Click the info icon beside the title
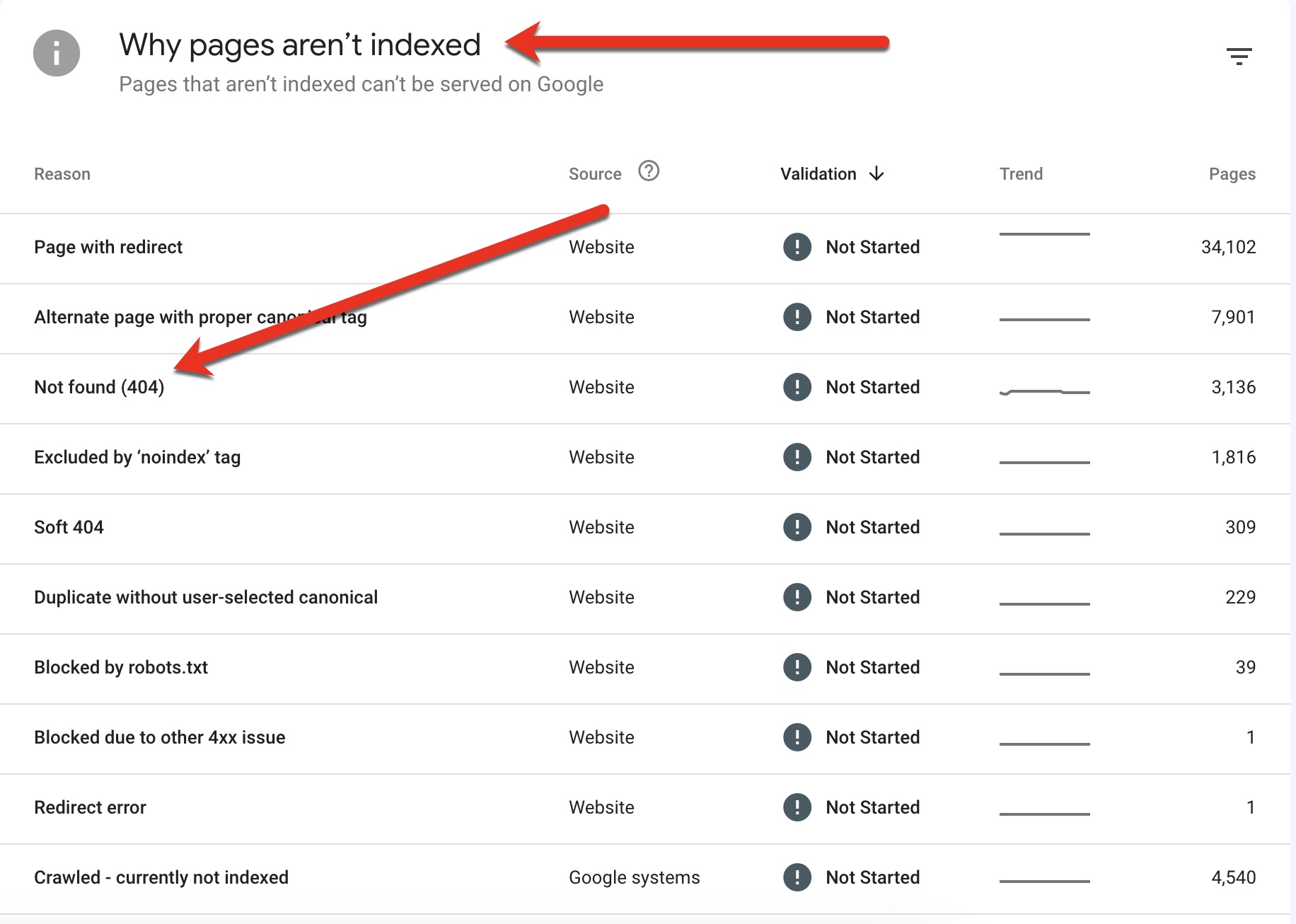The width and height of the screenshot is (1296, 924). pyautogui.click(x=57, y=53)
